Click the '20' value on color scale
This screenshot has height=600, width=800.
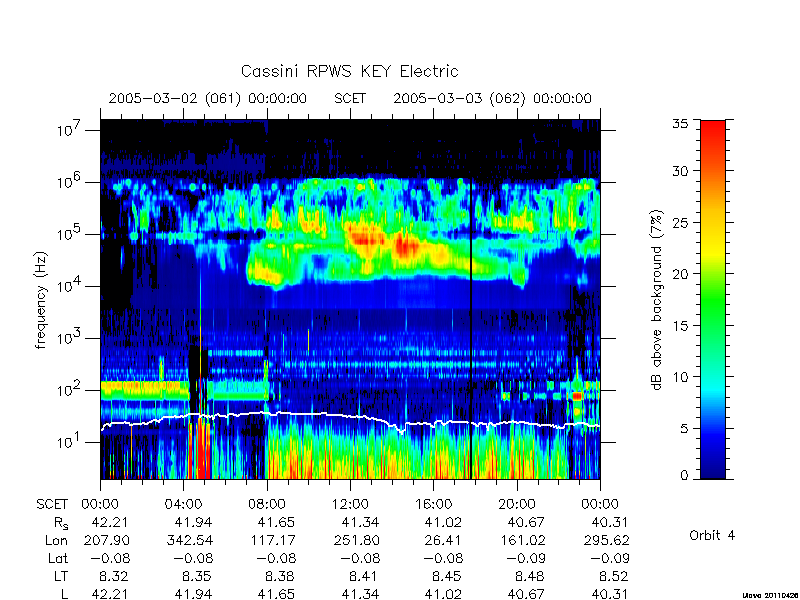(681, 273)
